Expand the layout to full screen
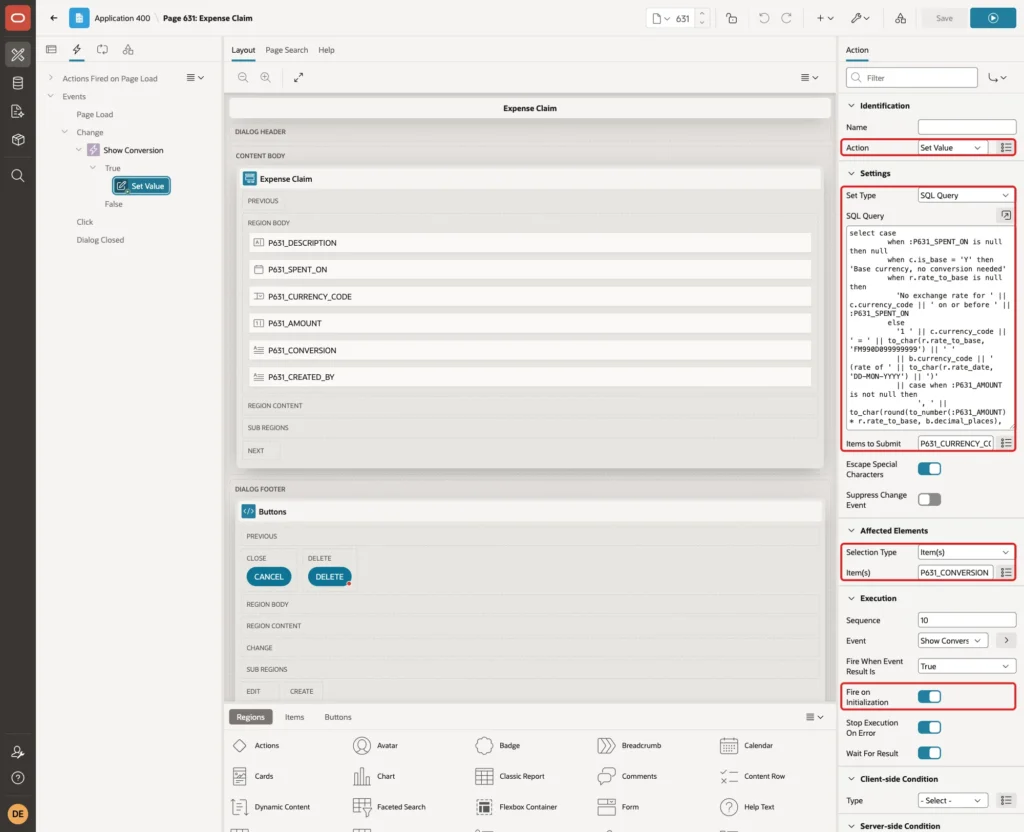This screenshot has width=1024, height=832. [x=298, y=77]
